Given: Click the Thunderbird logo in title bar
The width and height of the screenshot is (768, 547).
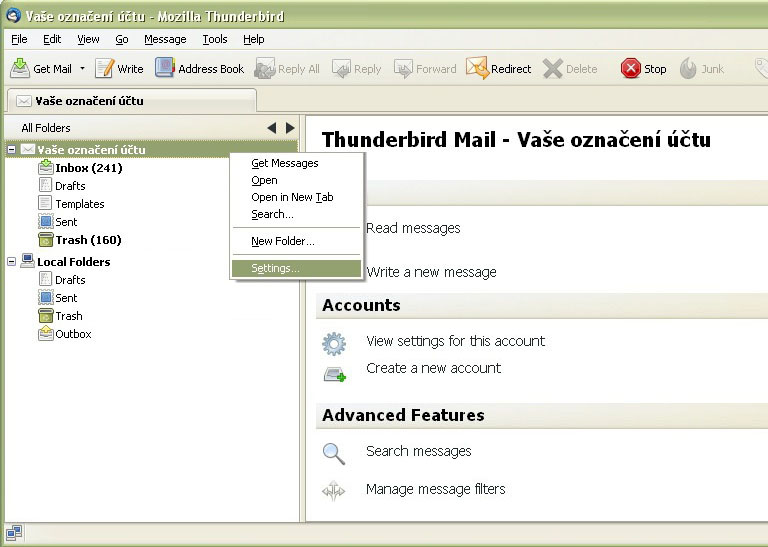Looking at the screenshot, I should tap(13, 15).
